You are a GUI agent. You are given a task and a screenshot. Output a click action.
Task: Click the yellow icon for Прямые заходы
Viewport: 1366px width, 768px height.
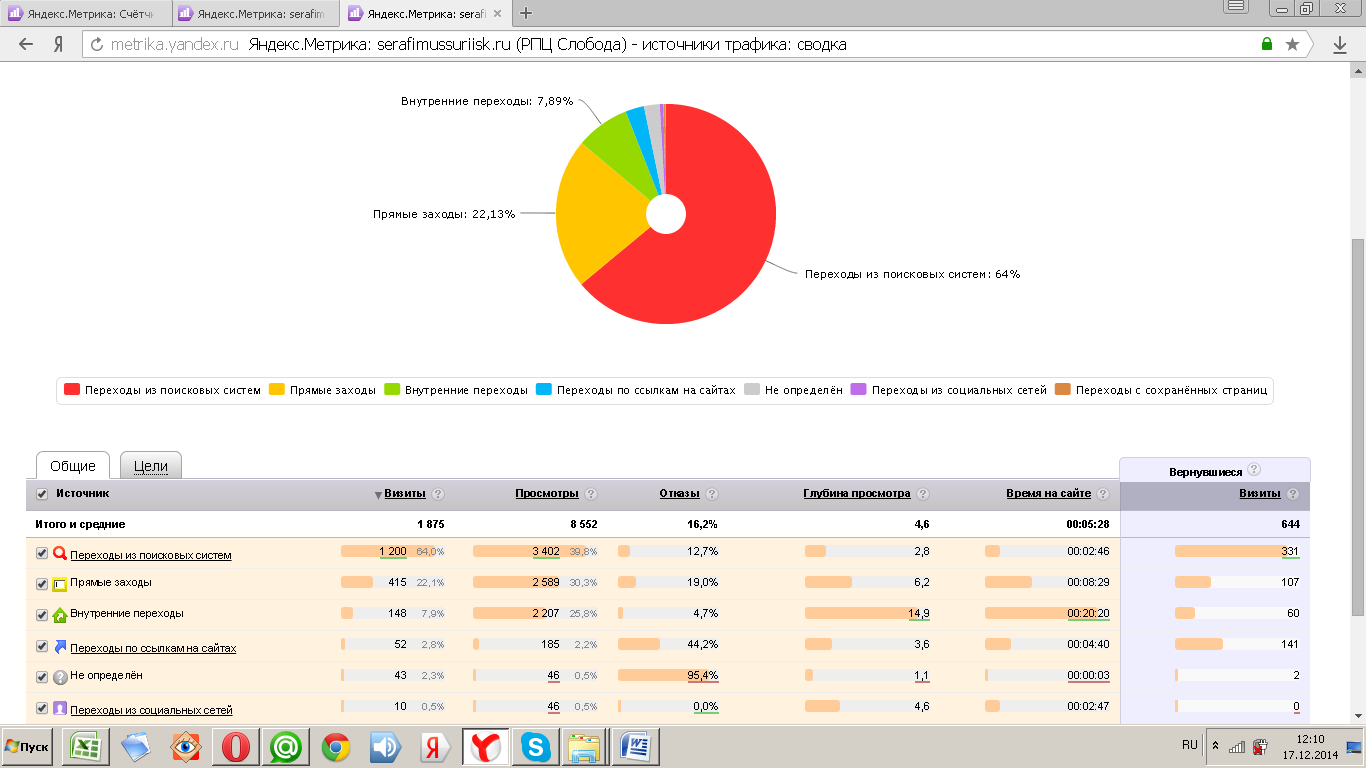click(60, 584)
